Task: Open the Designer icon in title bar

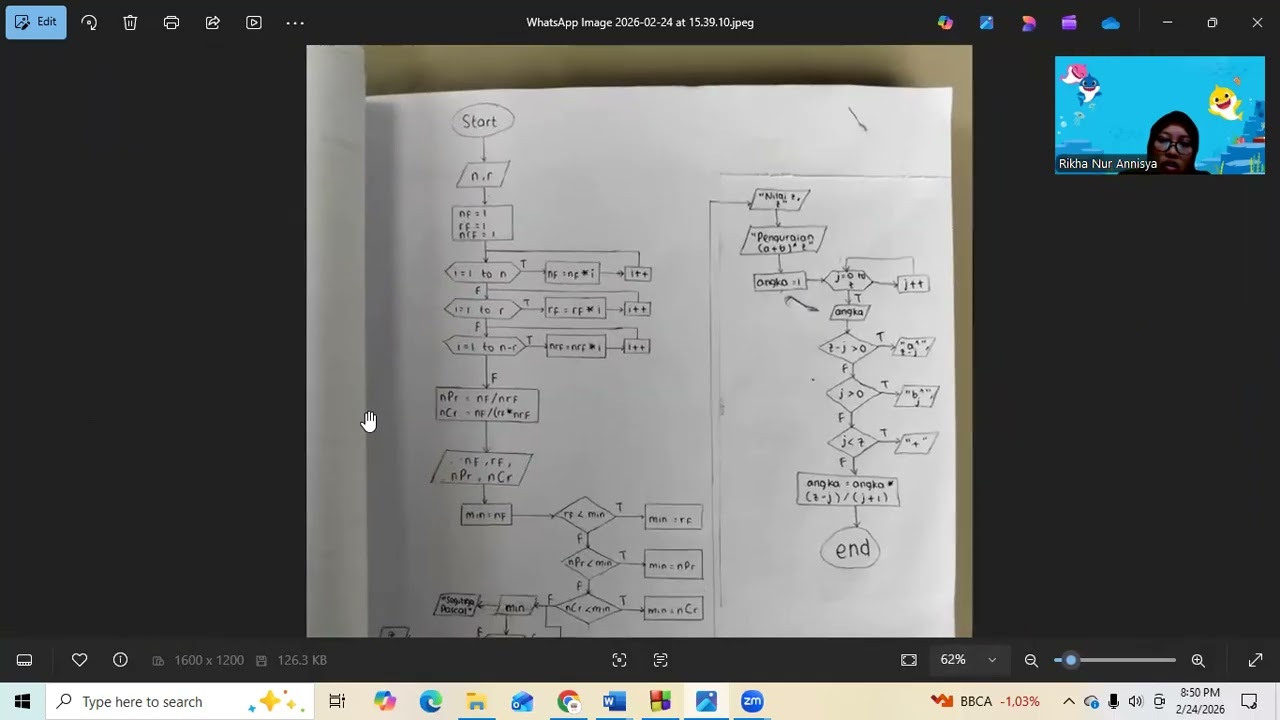Action: click(x=987, y=22)
